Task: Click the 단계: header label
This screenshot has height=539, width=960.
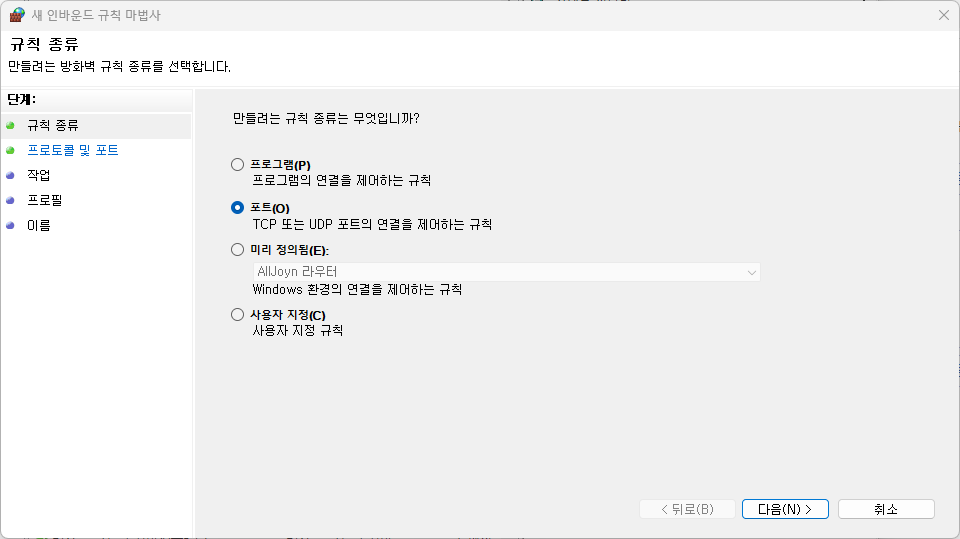Action: click(x=21, y=99)
